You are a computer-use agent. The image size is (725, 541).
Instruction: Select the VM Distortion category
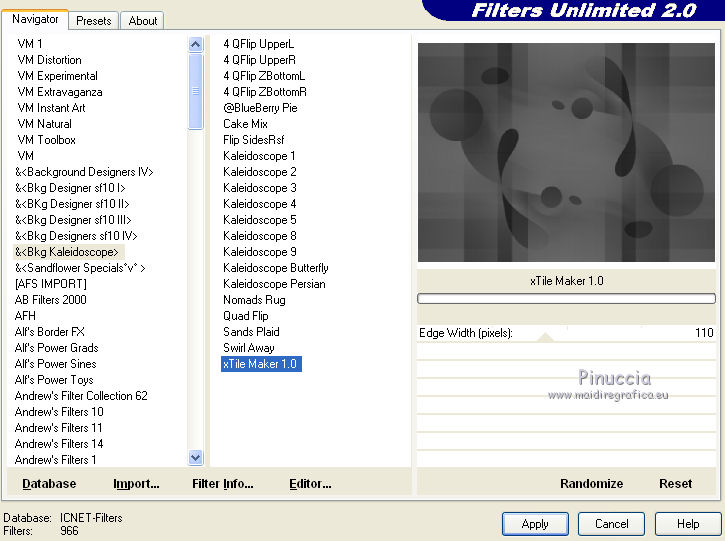click(49, 60)
